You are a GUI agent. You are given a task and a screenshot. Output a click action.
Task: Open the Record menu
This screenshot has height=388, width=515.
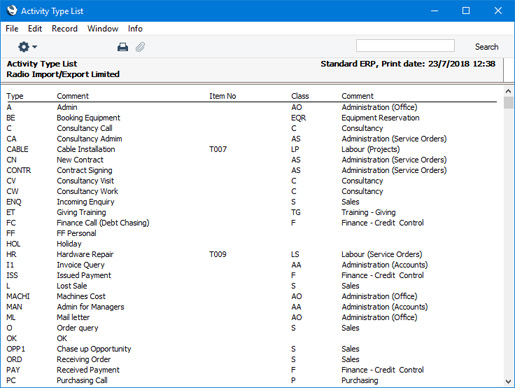(64, 29)
